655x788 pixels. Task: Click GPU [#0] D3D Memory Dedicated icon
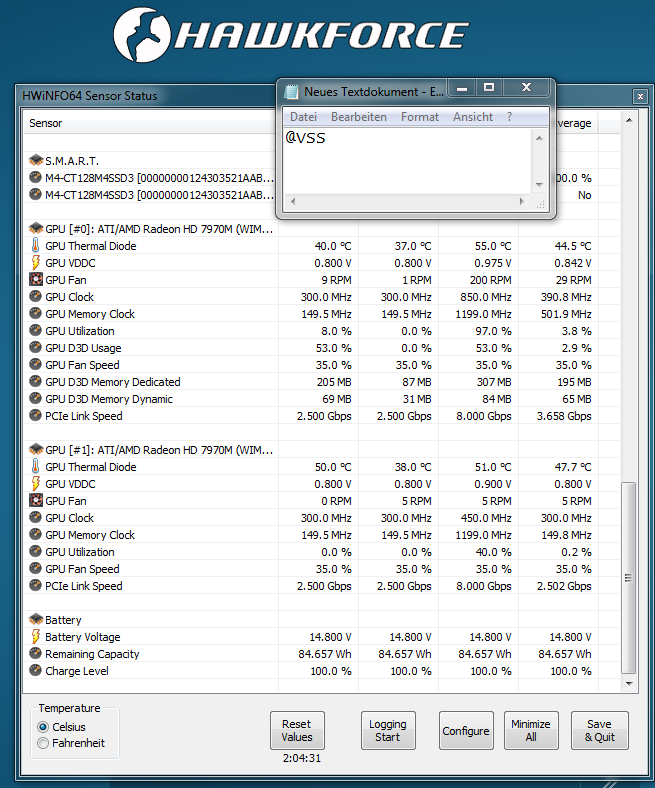(x=35, y=381)
